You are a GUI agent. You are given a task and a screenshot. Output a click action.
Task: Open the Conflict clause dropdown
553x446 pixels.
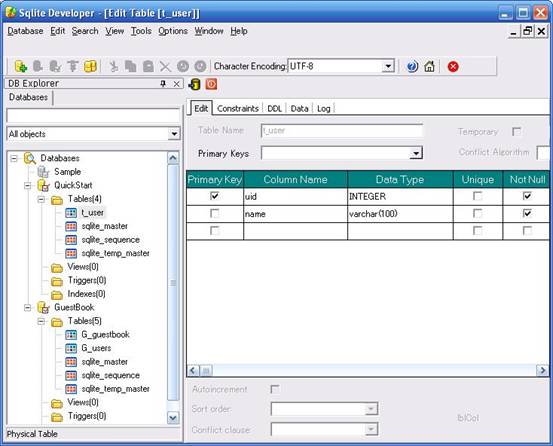(x=371, y=429)
